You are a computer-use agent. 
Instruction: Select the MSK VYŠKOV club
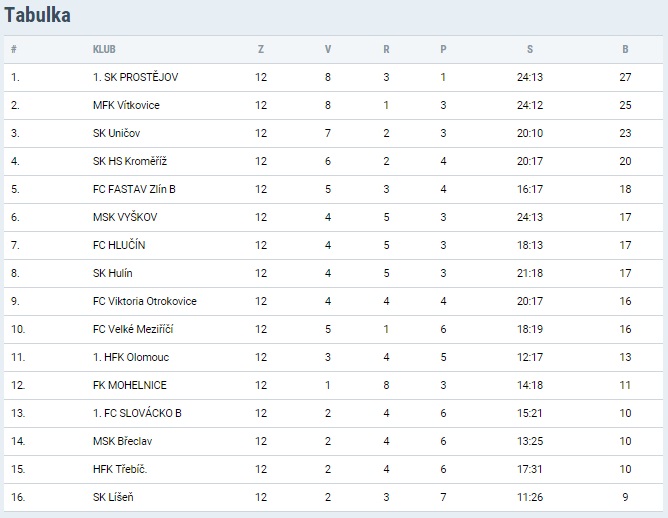pyautogui.click(x=124, y=217)
